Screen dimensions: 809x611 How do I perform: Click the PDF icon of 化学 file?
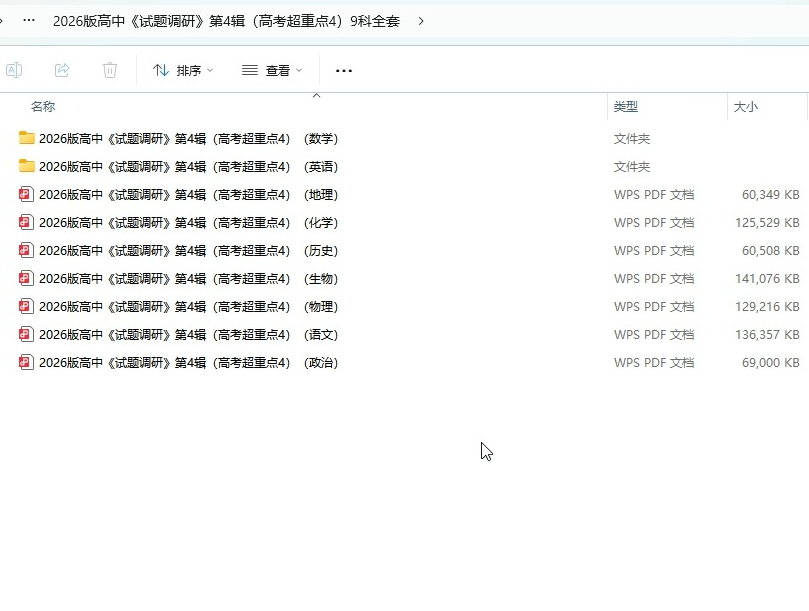(x=27, y=222)
